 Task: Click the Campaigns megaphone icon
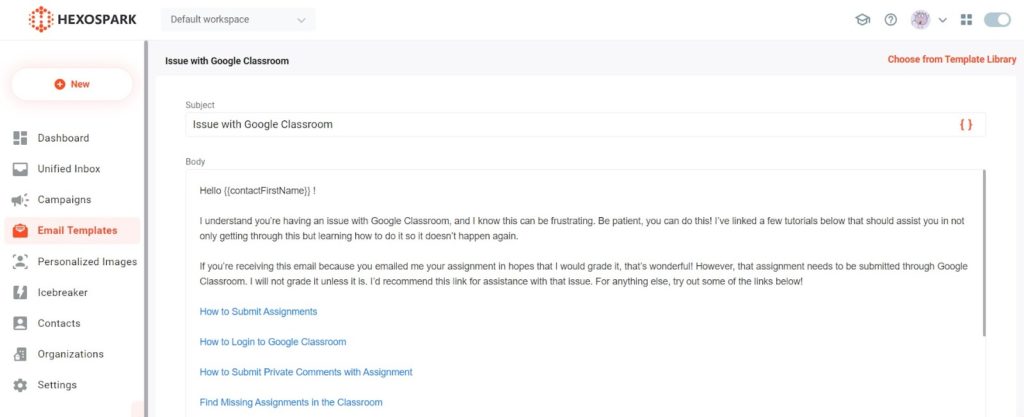tap(20, 200)
